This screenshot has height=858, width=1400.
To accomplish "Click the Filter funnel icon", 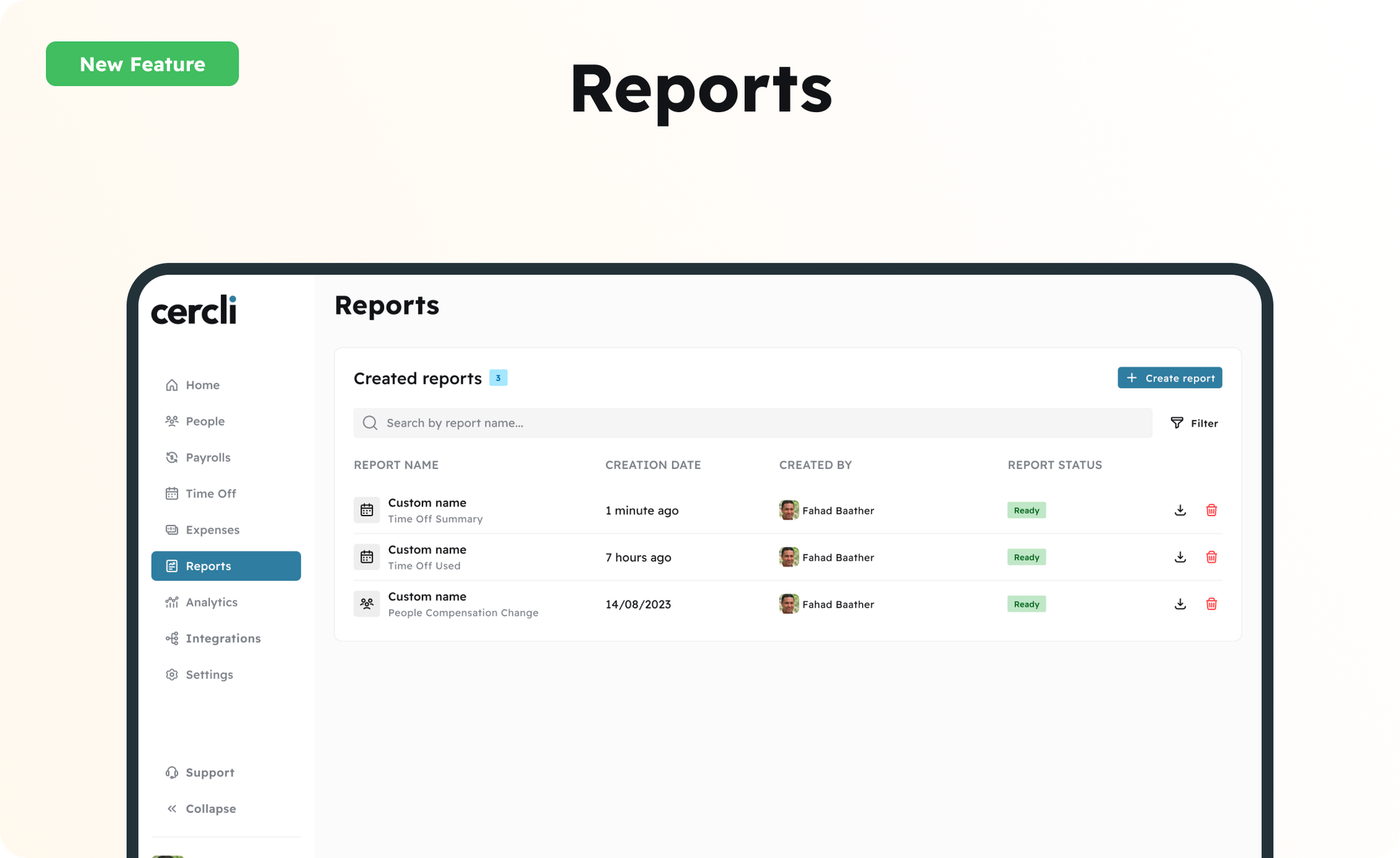I will [x=1176, y=423].
